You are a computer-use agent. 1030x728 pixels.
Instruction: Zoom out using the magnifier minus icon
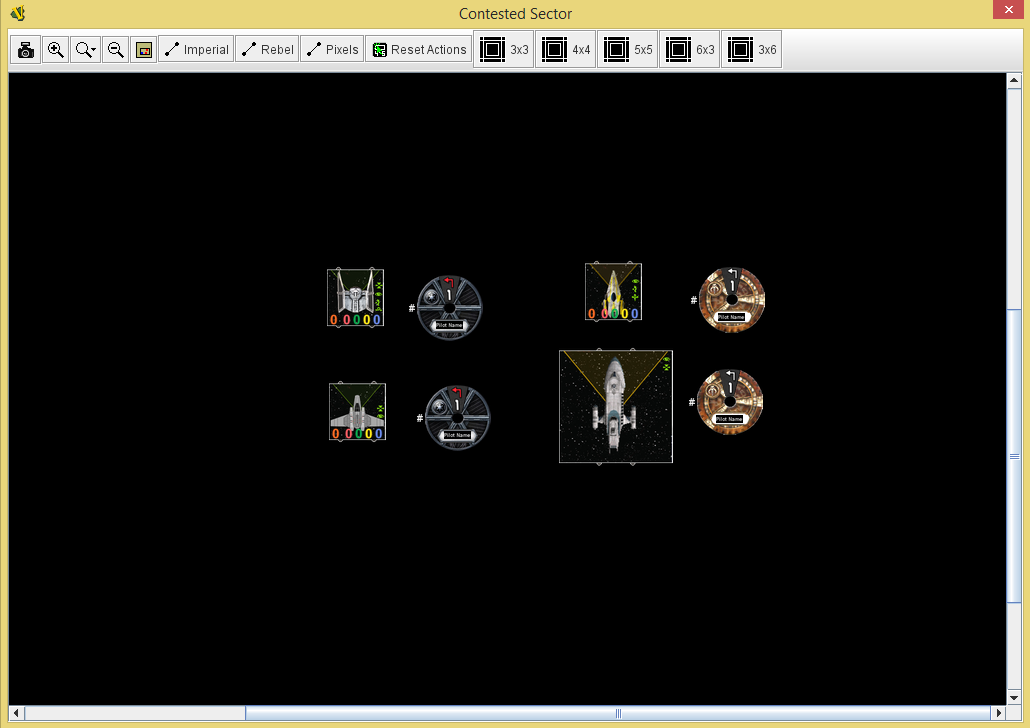115,48
